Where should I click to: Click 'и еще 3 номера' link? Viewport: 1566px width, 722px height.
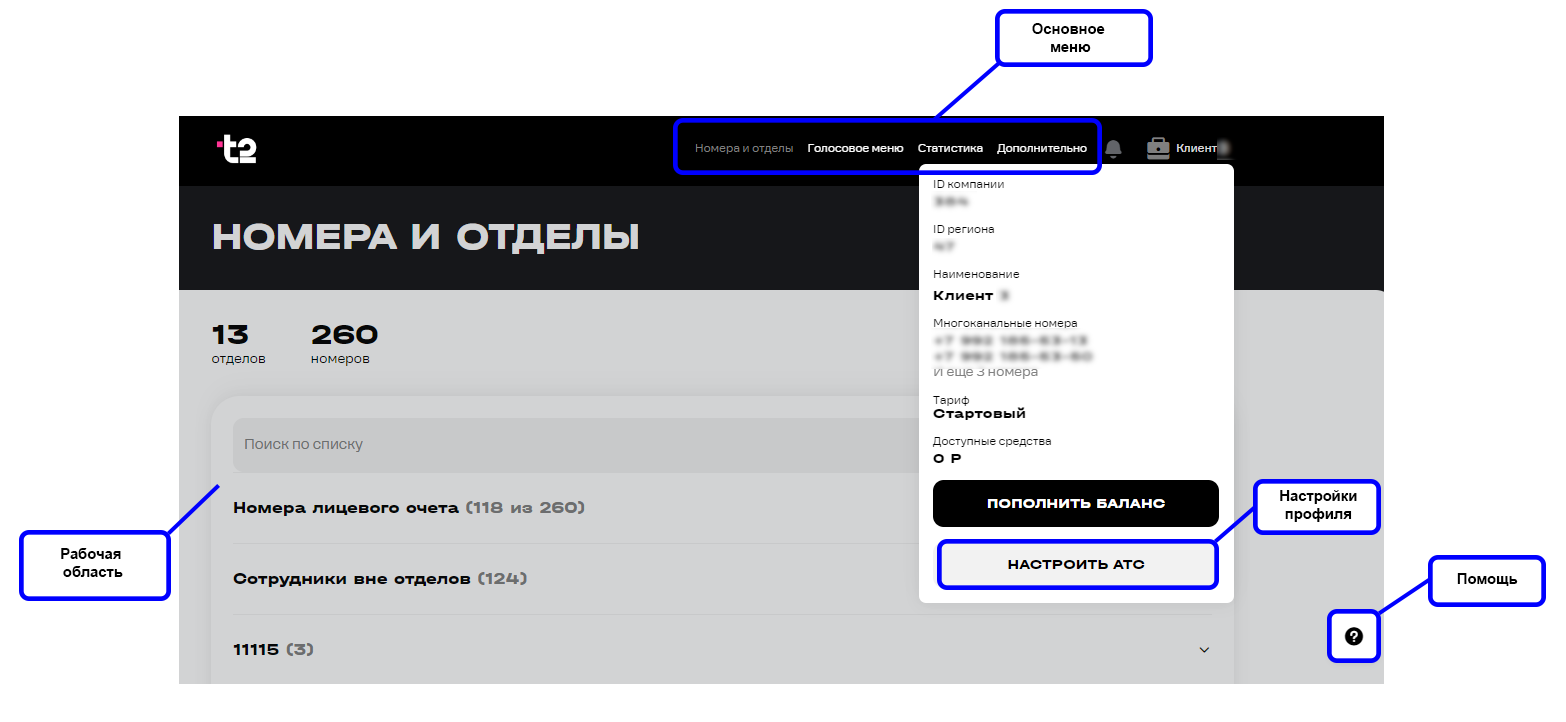[985, 372]
